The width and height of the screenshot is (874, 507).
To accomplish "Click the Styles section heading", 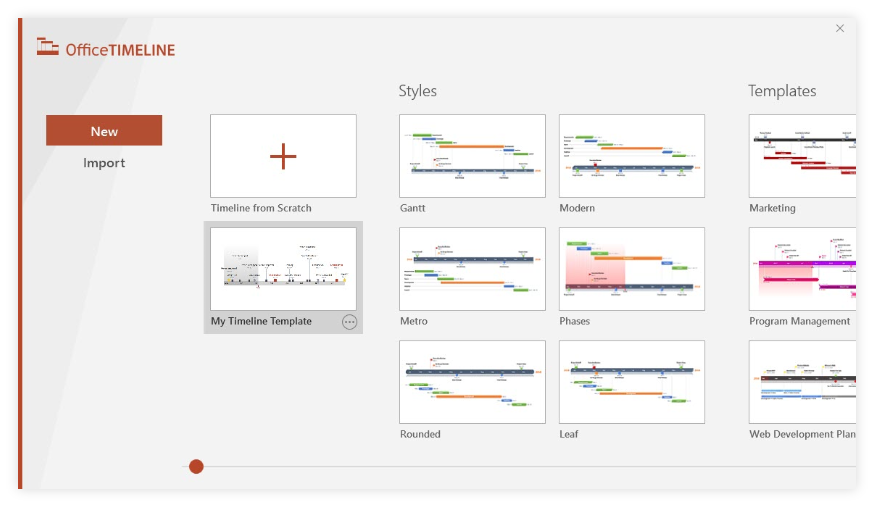I will click(x=417, y=91).
